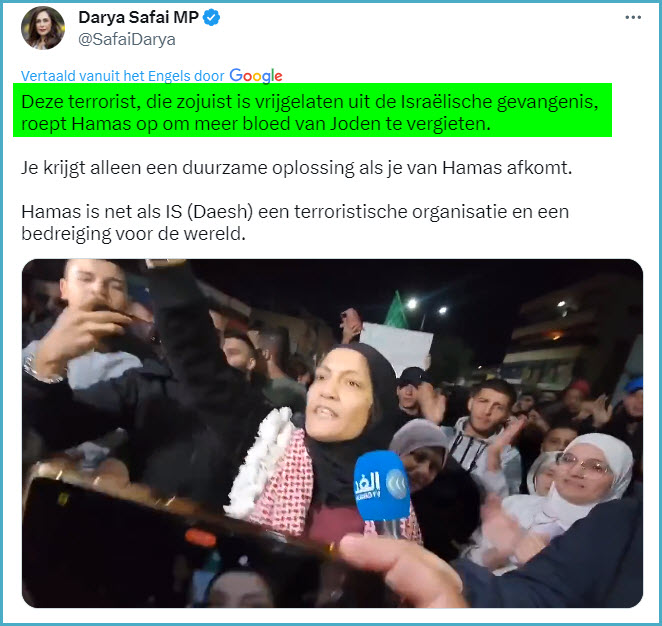Click the green flag in video background

pyautogui.click(x=395, y=310)
